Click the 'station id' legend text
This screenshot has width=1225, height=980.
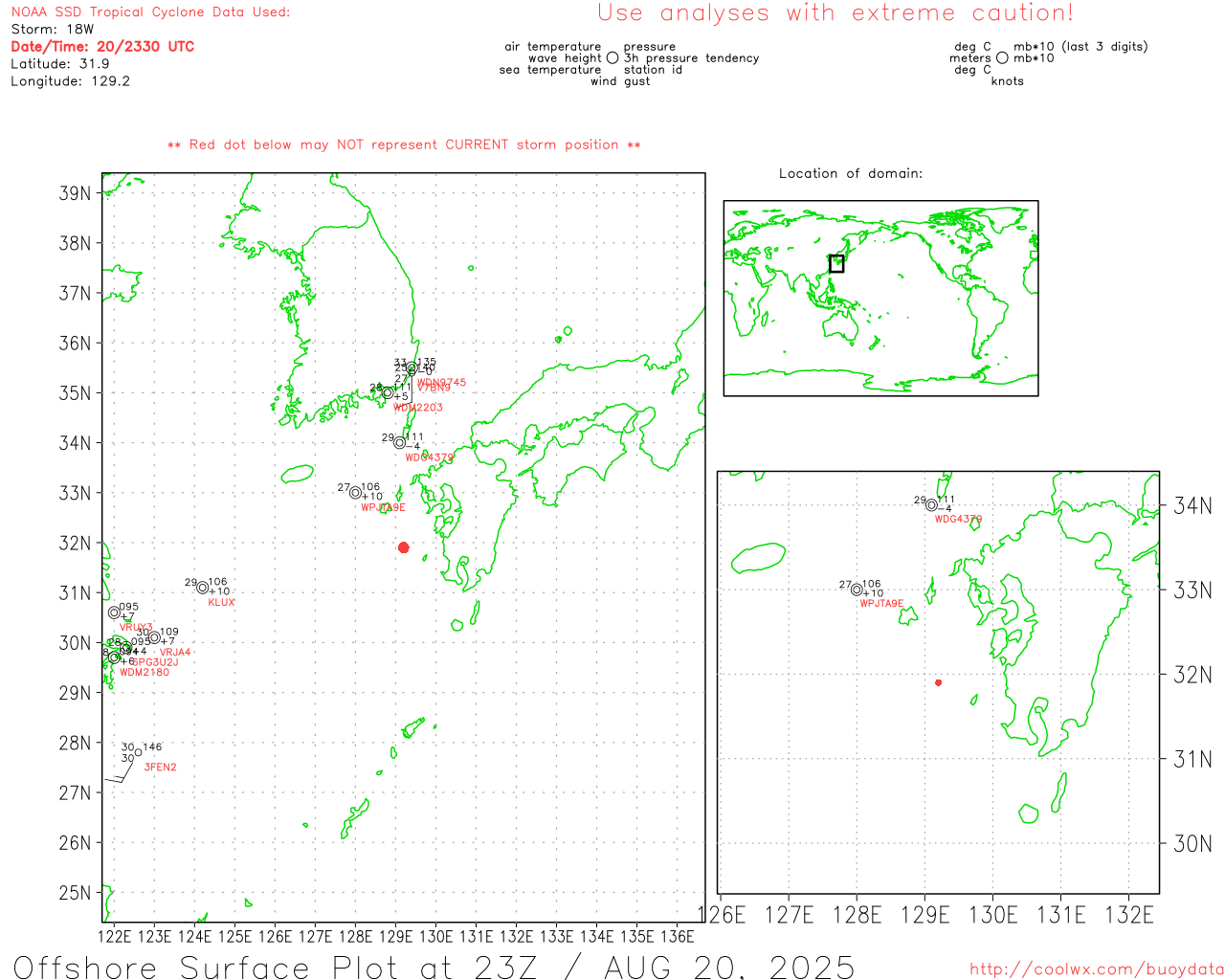point(653,70)
